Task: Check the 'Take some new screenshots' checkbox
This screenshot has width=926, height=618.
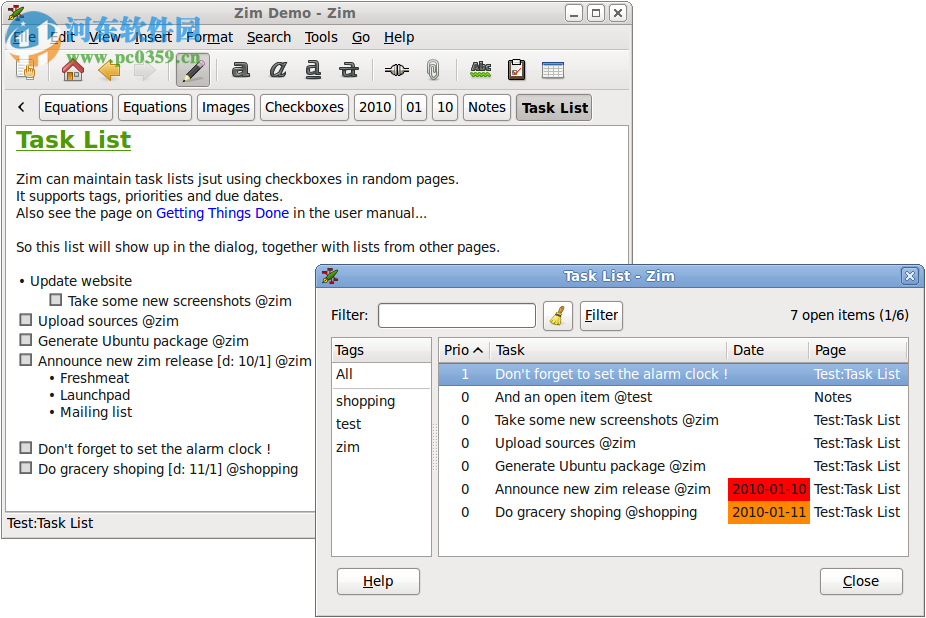Action: click(56, 300)
